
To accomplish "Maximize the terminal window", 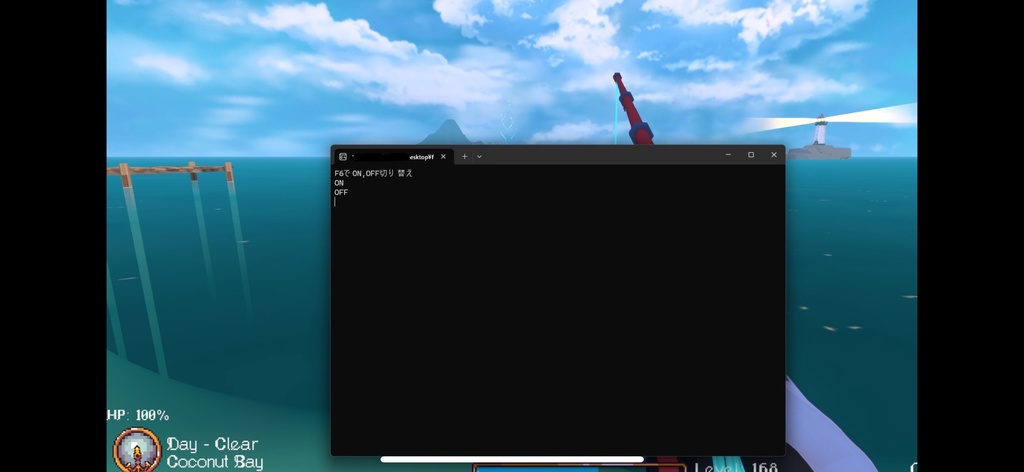I will (751, 155).
